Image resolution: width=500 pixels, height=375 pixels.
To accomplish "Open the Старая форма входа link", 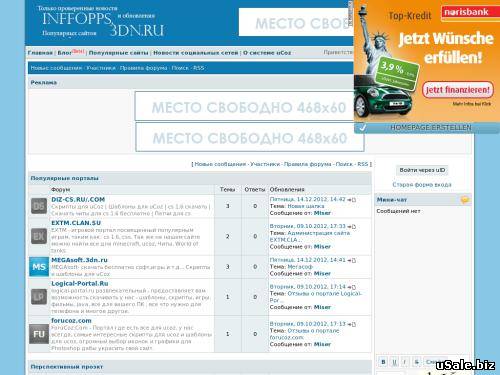I will pos(422,185).
